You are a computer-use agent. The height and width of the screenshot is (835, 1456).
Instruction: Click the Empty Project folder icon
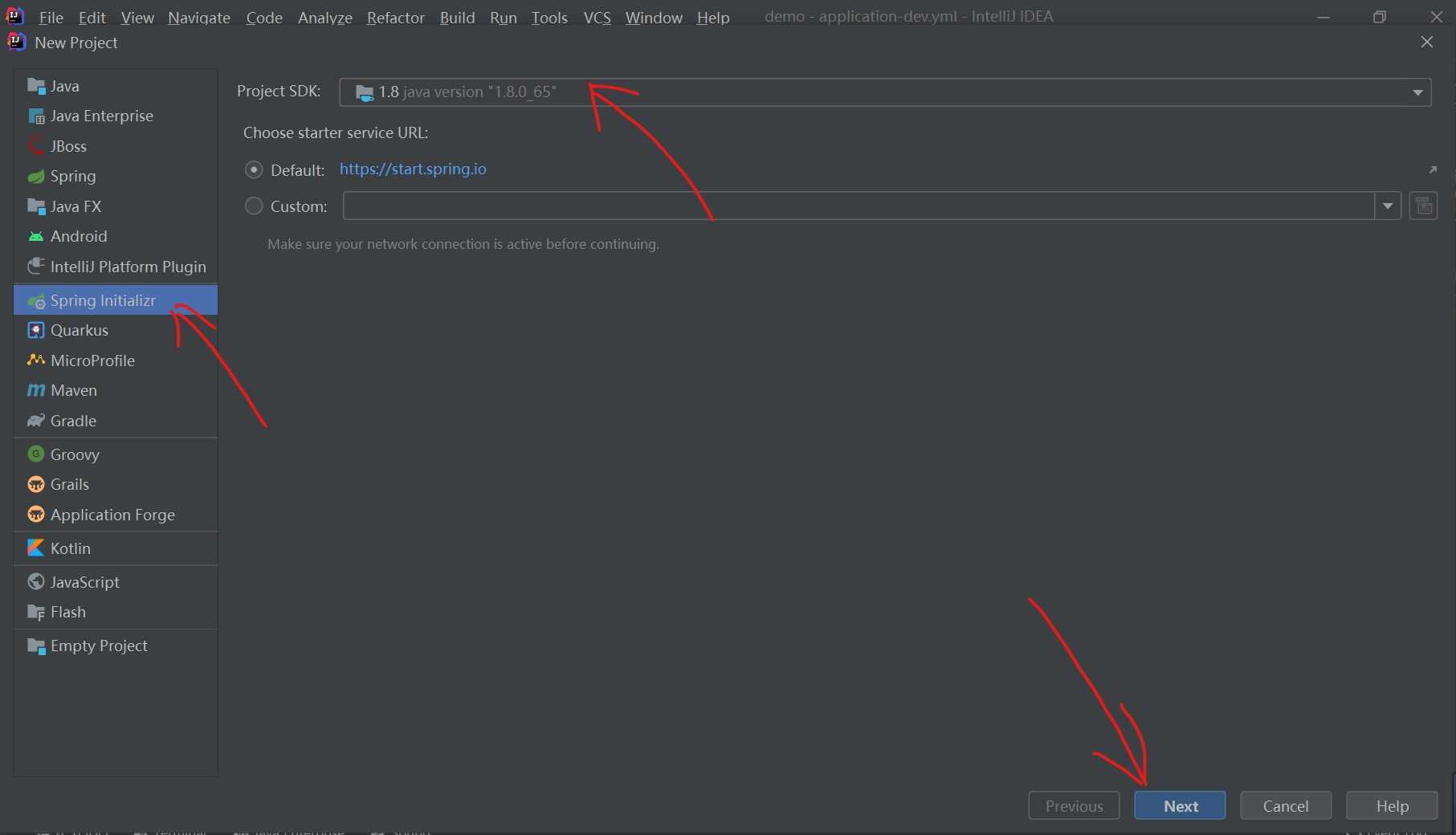click(x=36, y=646)
